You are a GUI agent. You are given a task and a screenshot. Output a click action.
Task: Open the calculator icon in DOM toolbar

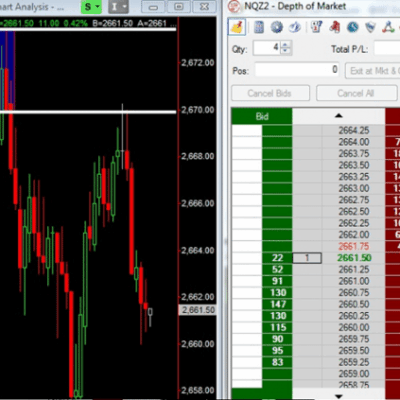[x=259, y=27]
